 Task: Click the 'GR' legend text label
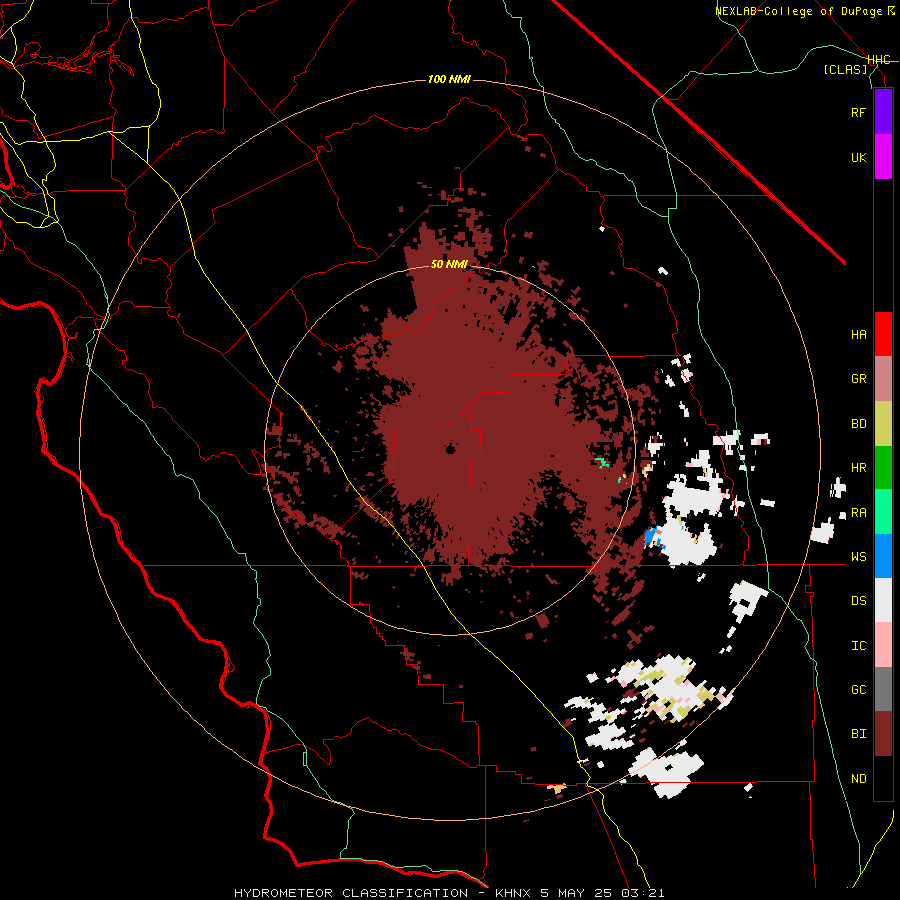858,379
